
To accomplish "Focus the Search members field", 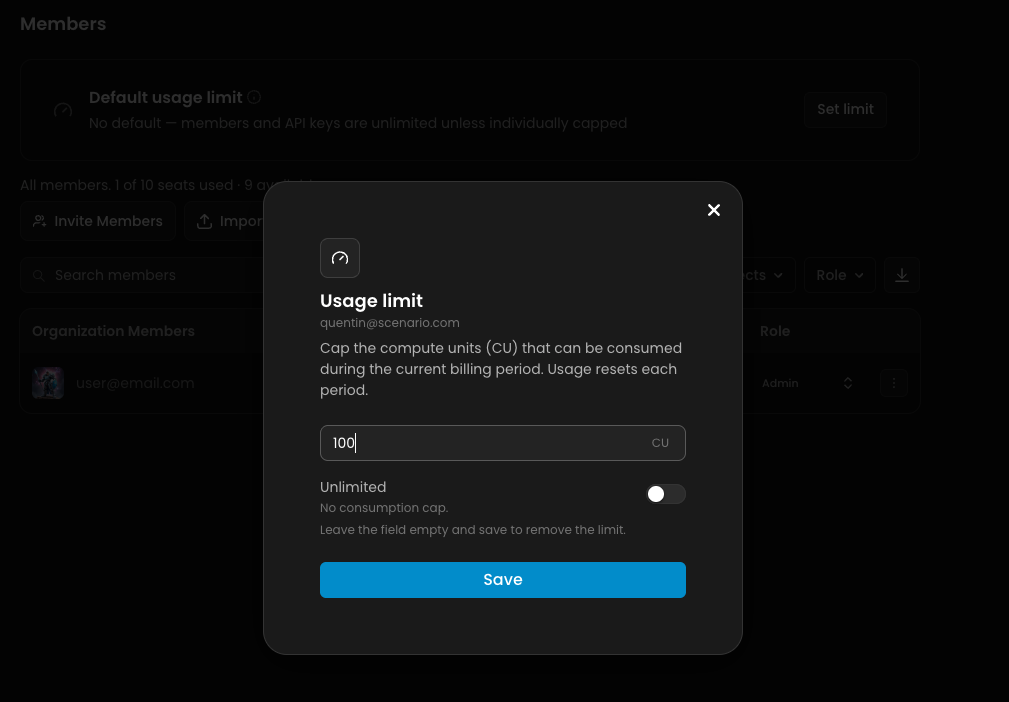I will (x=143, y=275).
